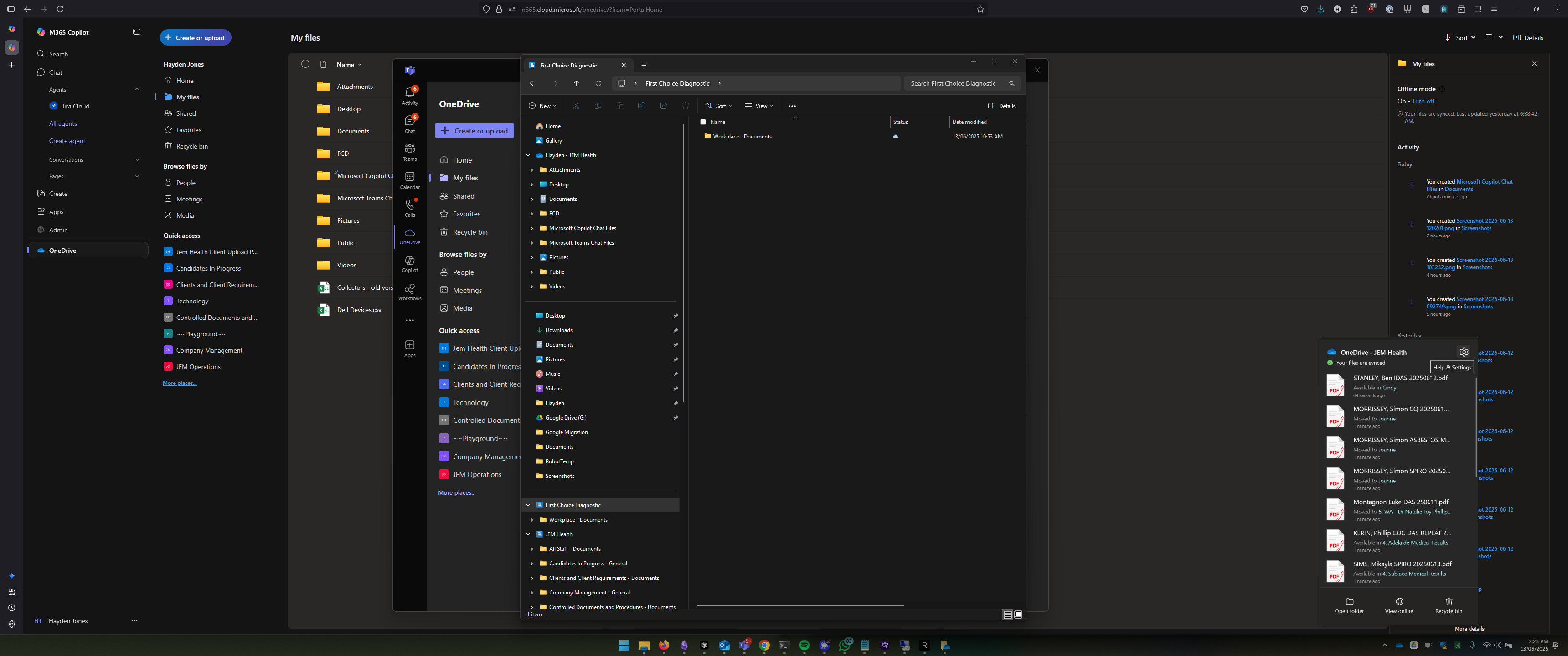
Task: Open the More places link in M365 sidebar
Action: tap(180, 383)
